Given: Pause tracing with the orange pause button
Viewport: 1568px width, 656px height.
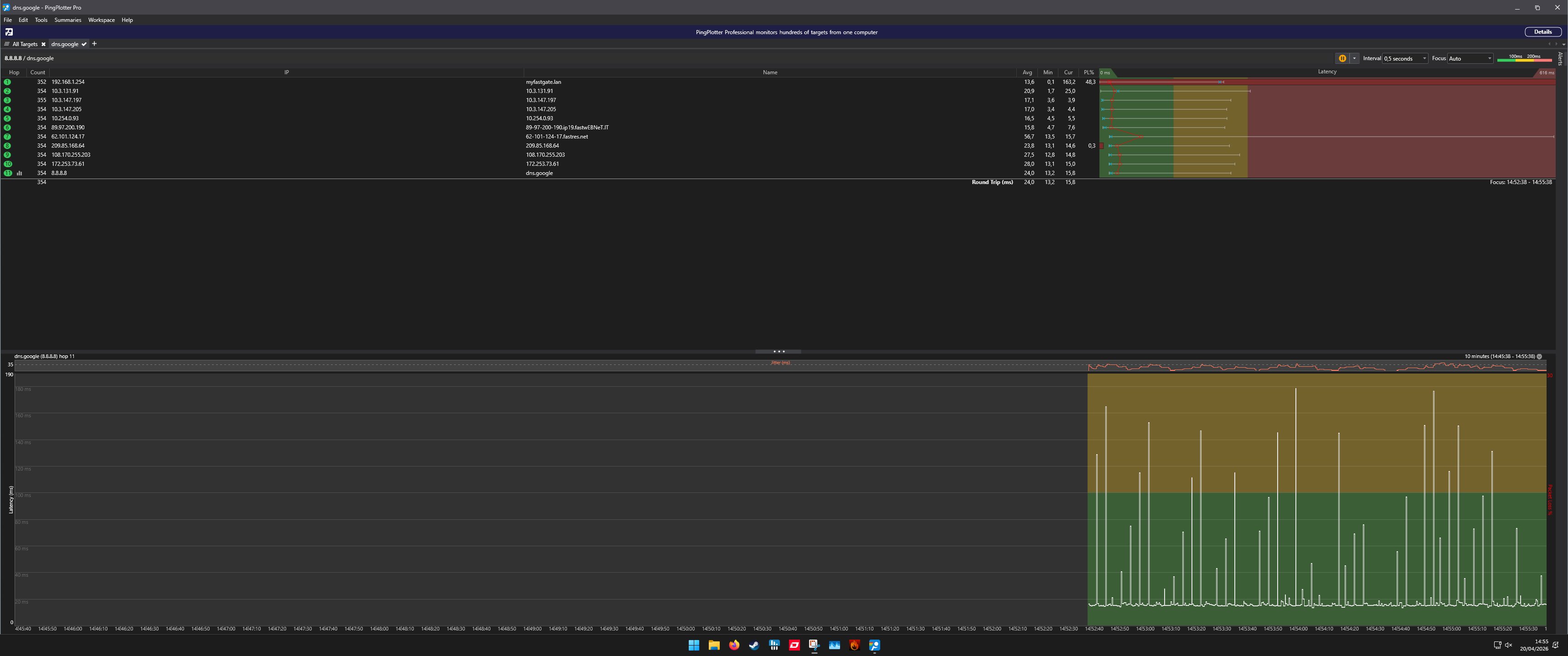Looking at the screenshot, I should point(1341,58).
